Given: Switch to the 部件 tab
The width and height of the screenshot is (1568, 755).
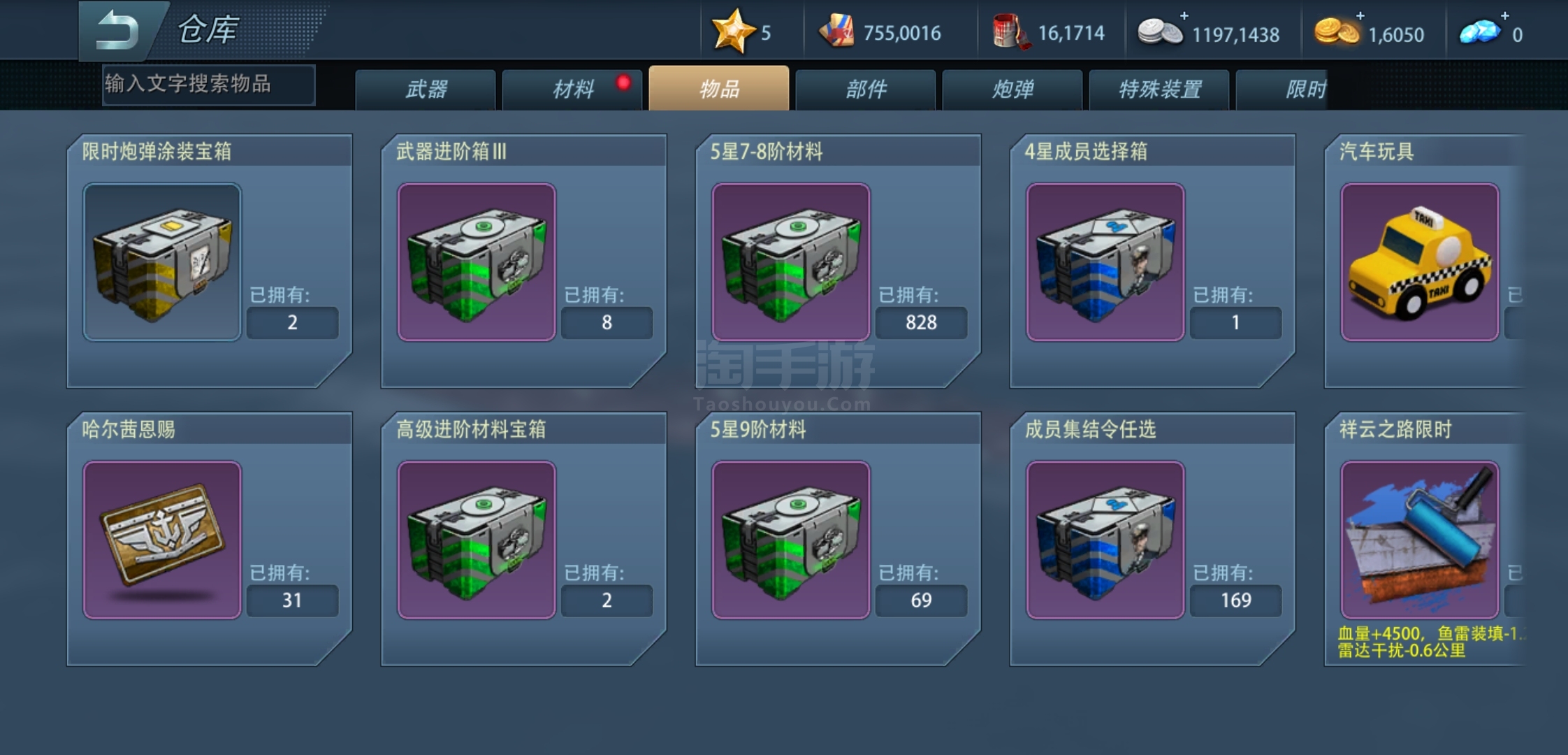Looking at the screenshot, I should tap(866, 89).
